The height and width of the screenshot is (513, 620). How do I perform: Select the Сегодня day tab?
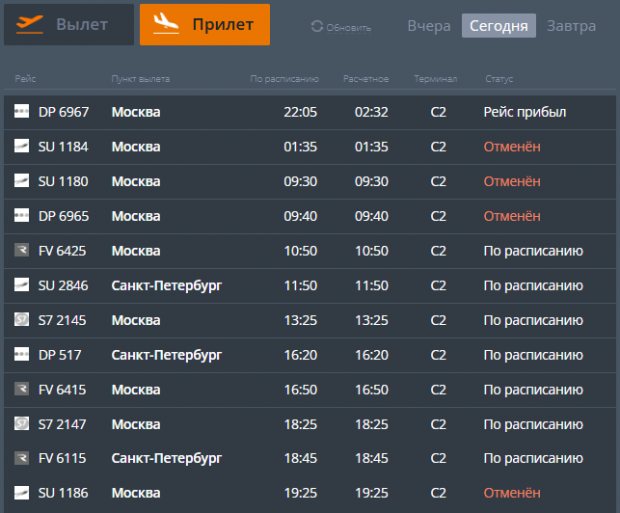(x=499, y=26)
